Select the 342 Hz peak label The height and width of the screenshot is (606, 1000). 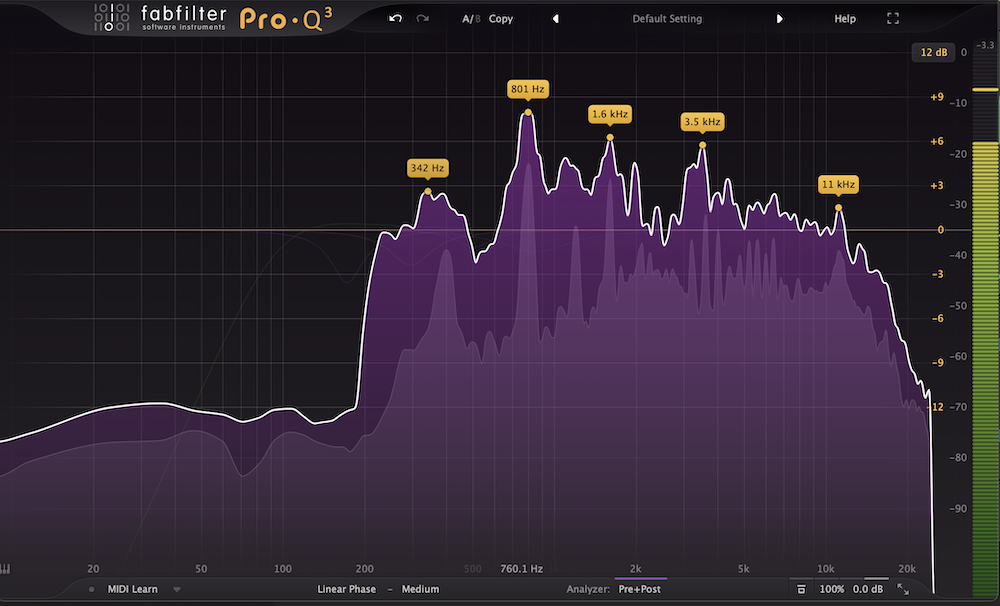point(427,168)
